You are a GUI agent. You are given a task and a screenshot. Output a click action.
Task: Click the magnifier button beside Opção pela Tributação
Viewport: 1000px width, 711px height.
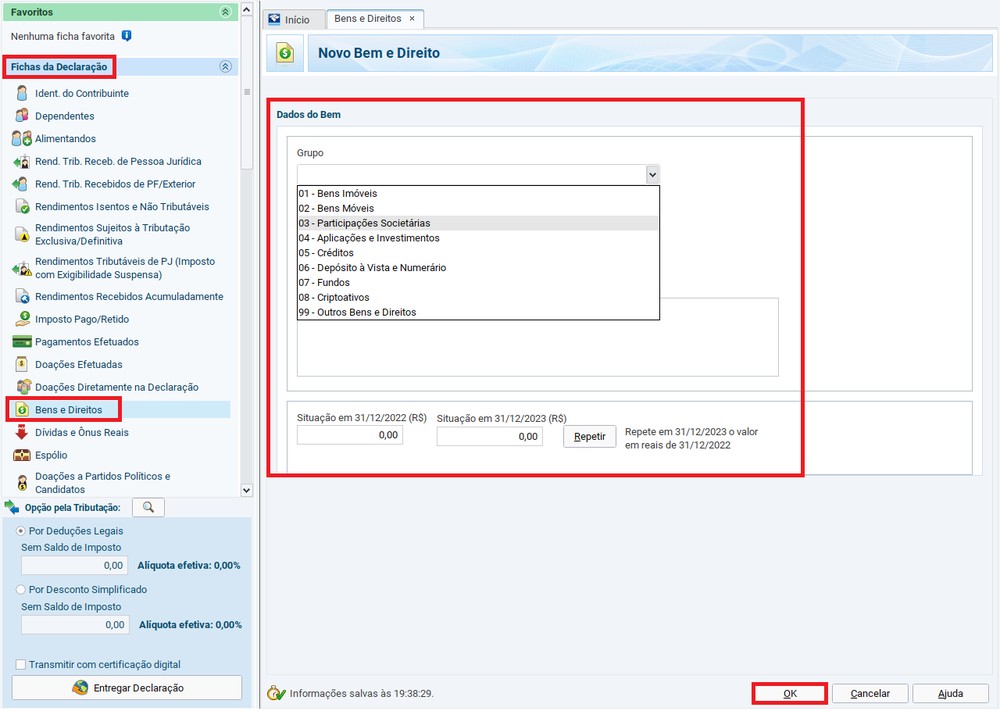coord(148,508)
